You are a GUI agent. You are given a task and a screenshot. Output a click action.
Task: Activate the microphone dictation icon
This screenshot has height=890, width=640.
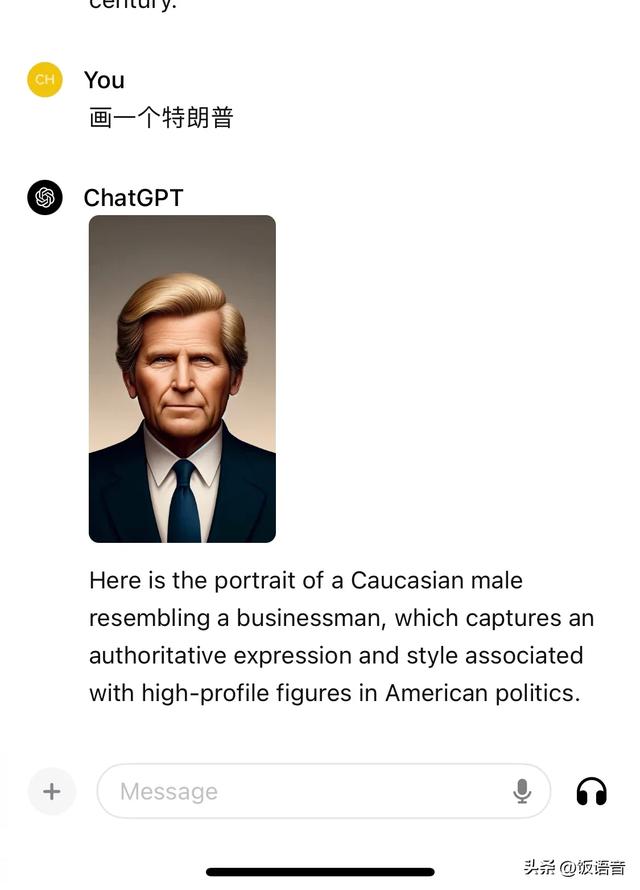(521, 791)
